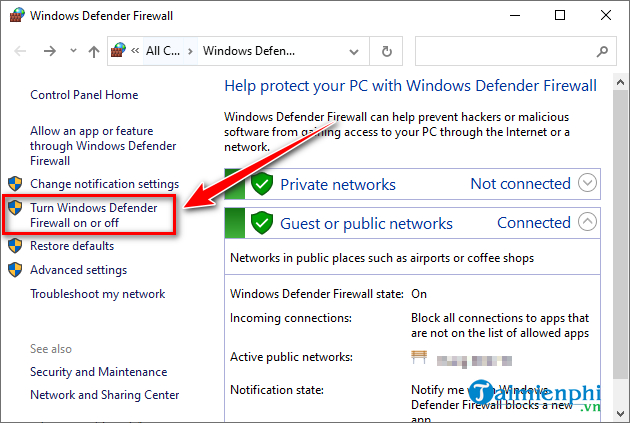Click the green shield beside Guest or public networks
This screenshot has height=423, width=630.
(x=262, y=222)
